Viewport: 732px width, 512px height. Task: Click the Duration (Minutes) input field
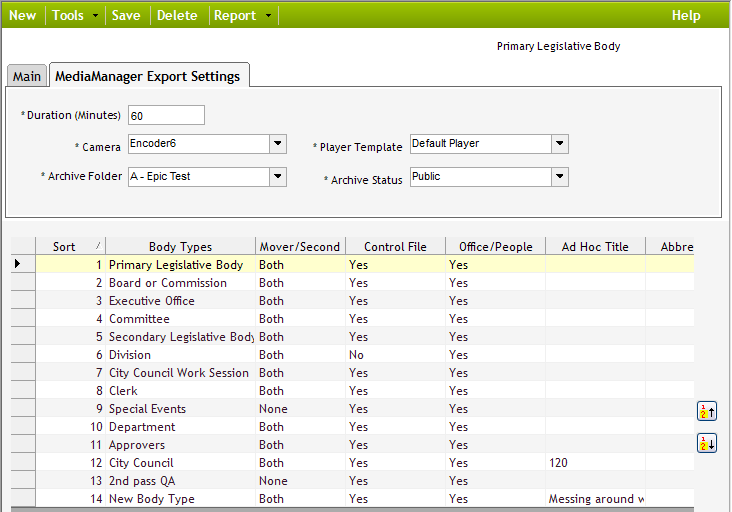(x=166, y=115)
